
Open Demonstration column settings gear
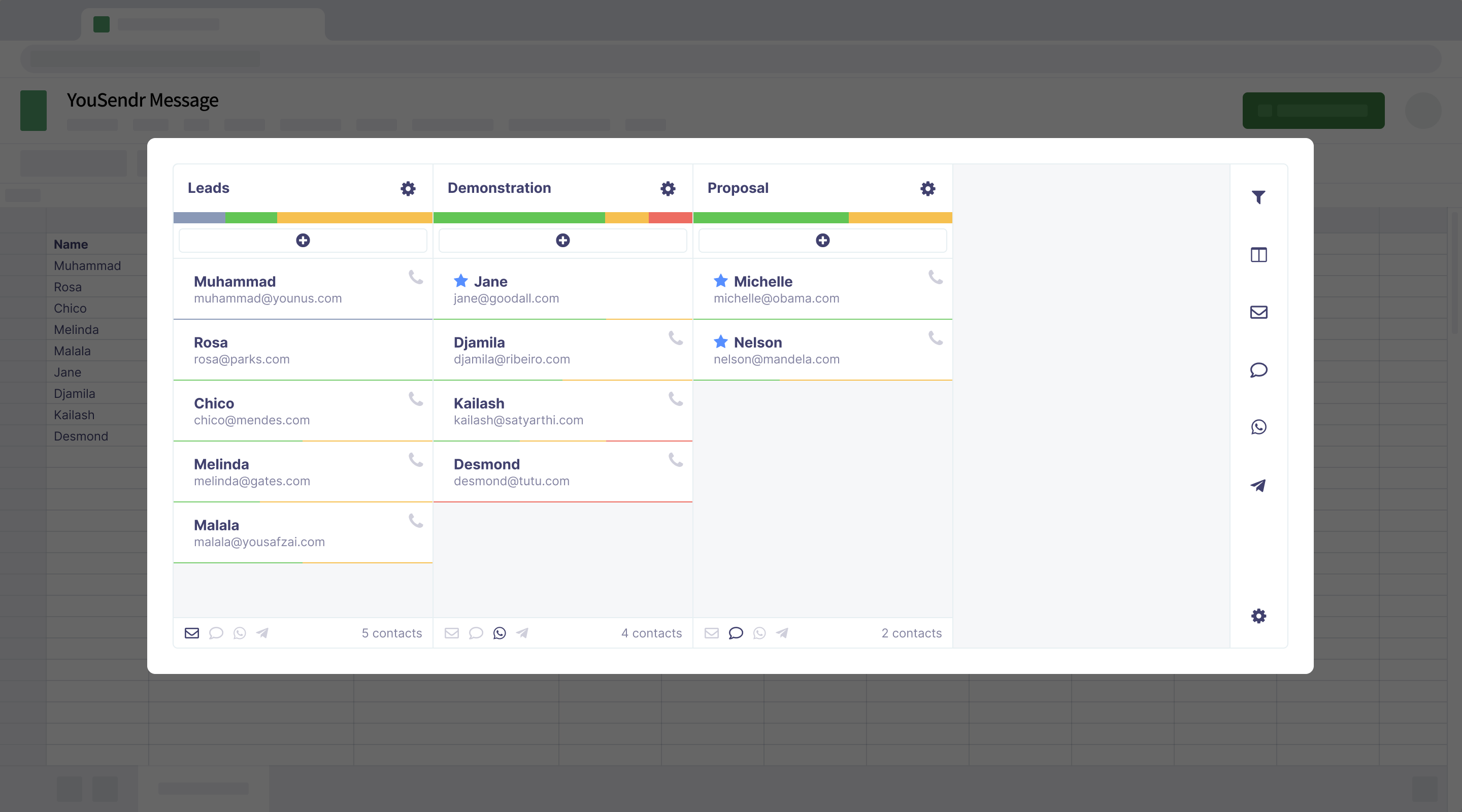(x=668, y=188)
